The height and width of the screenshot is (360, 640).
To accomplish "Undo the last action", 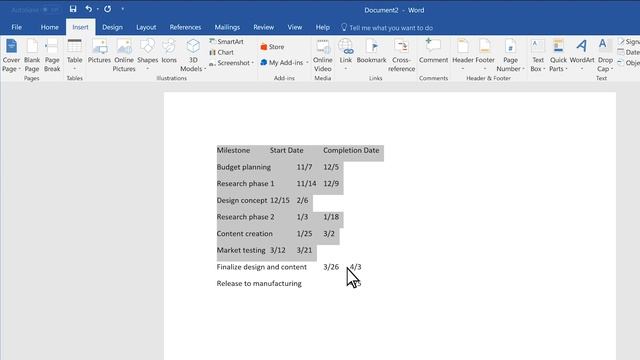I will (x=88, y=9).
